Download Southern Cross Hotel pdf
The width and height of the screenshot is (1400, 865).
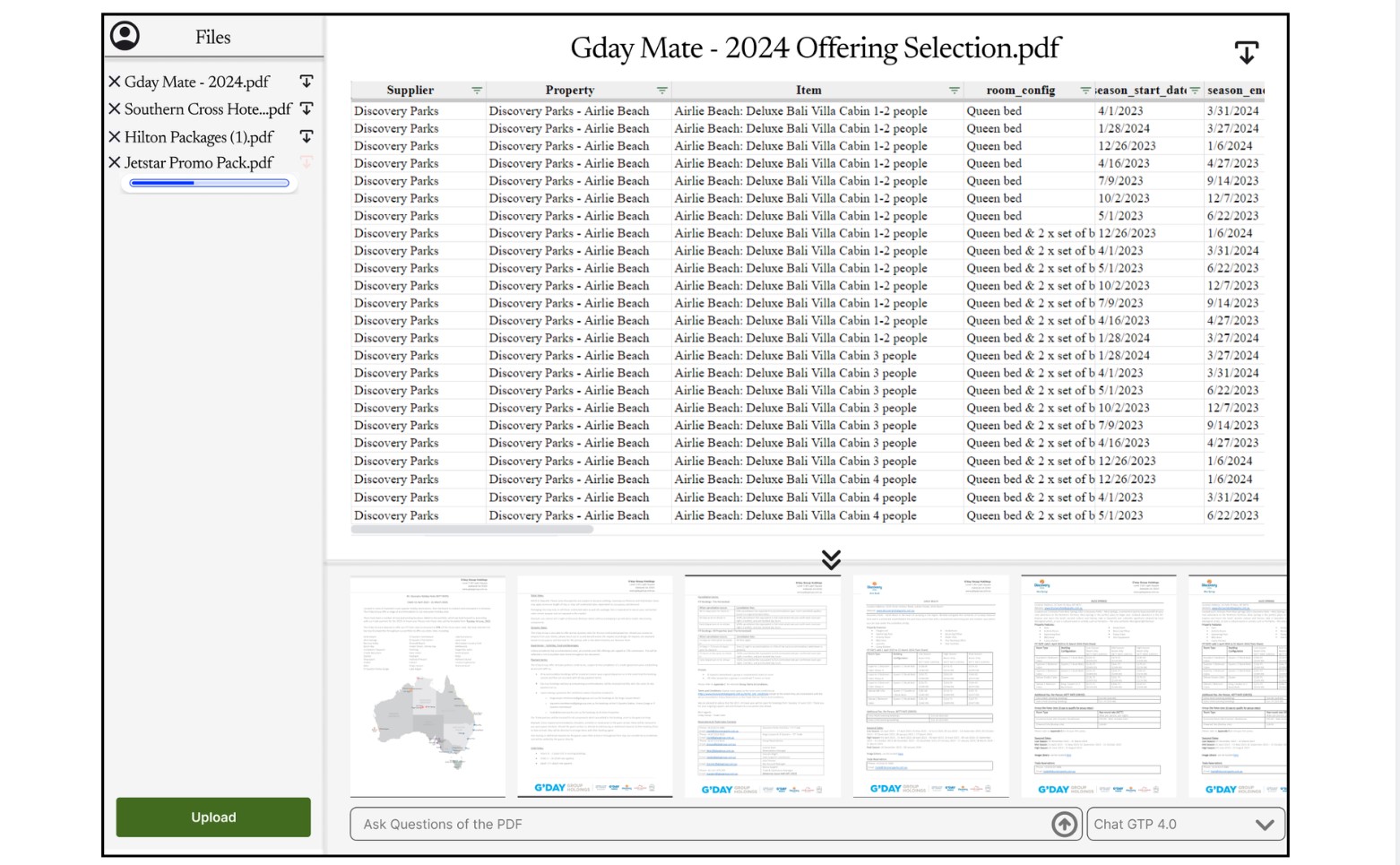307,109
